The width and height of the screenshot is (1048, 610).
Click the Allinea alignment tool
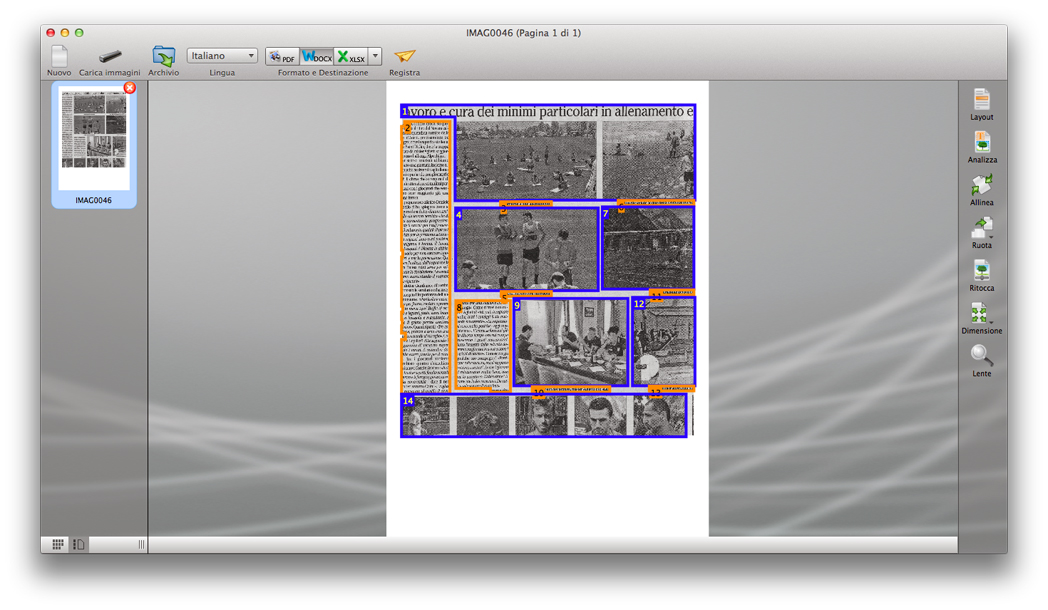click(981, 185)
